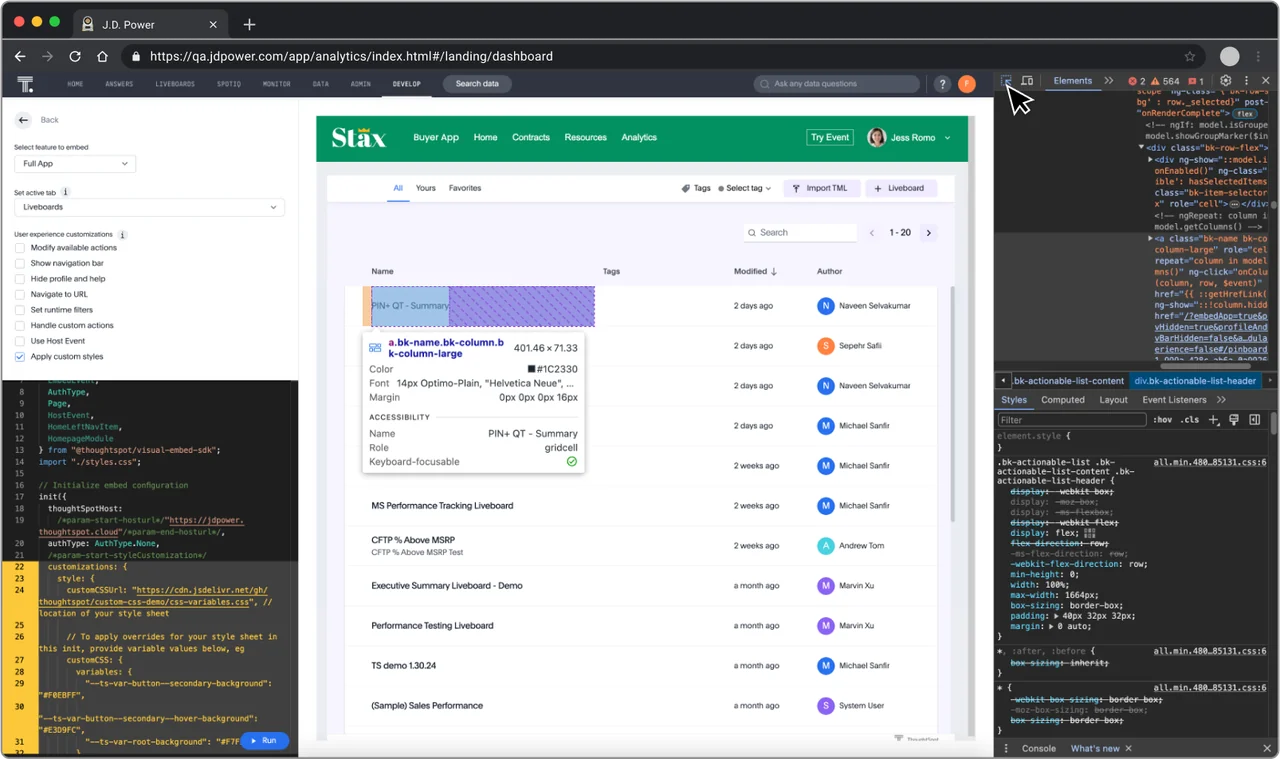This screenshot has height=759, width=1280.
Task: Click the Run button
Action: pos(264,741)
